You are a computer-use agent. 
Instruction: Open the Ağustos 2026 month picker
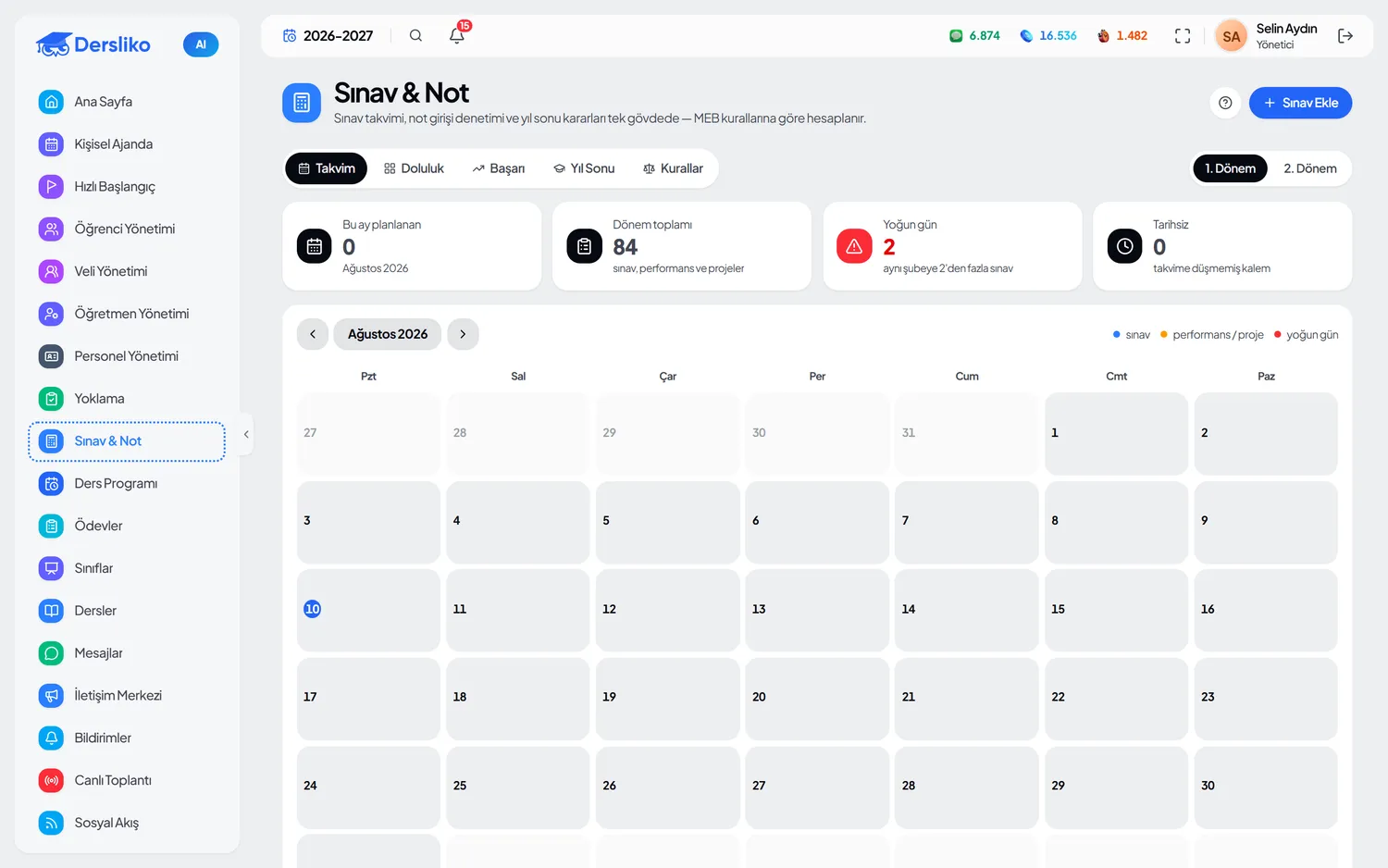pos(388,334)
